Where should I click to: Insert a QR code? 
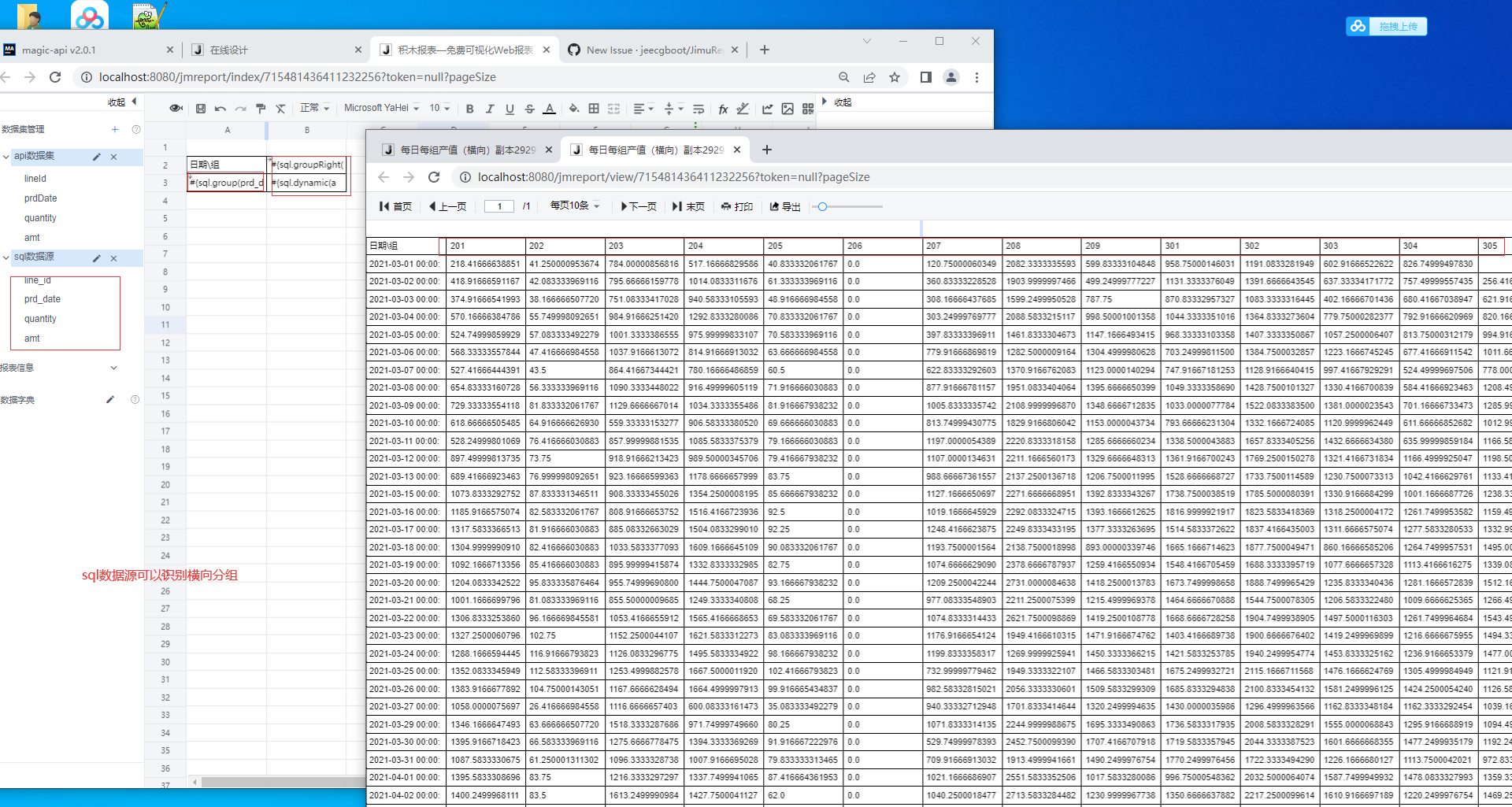point(808,109)
